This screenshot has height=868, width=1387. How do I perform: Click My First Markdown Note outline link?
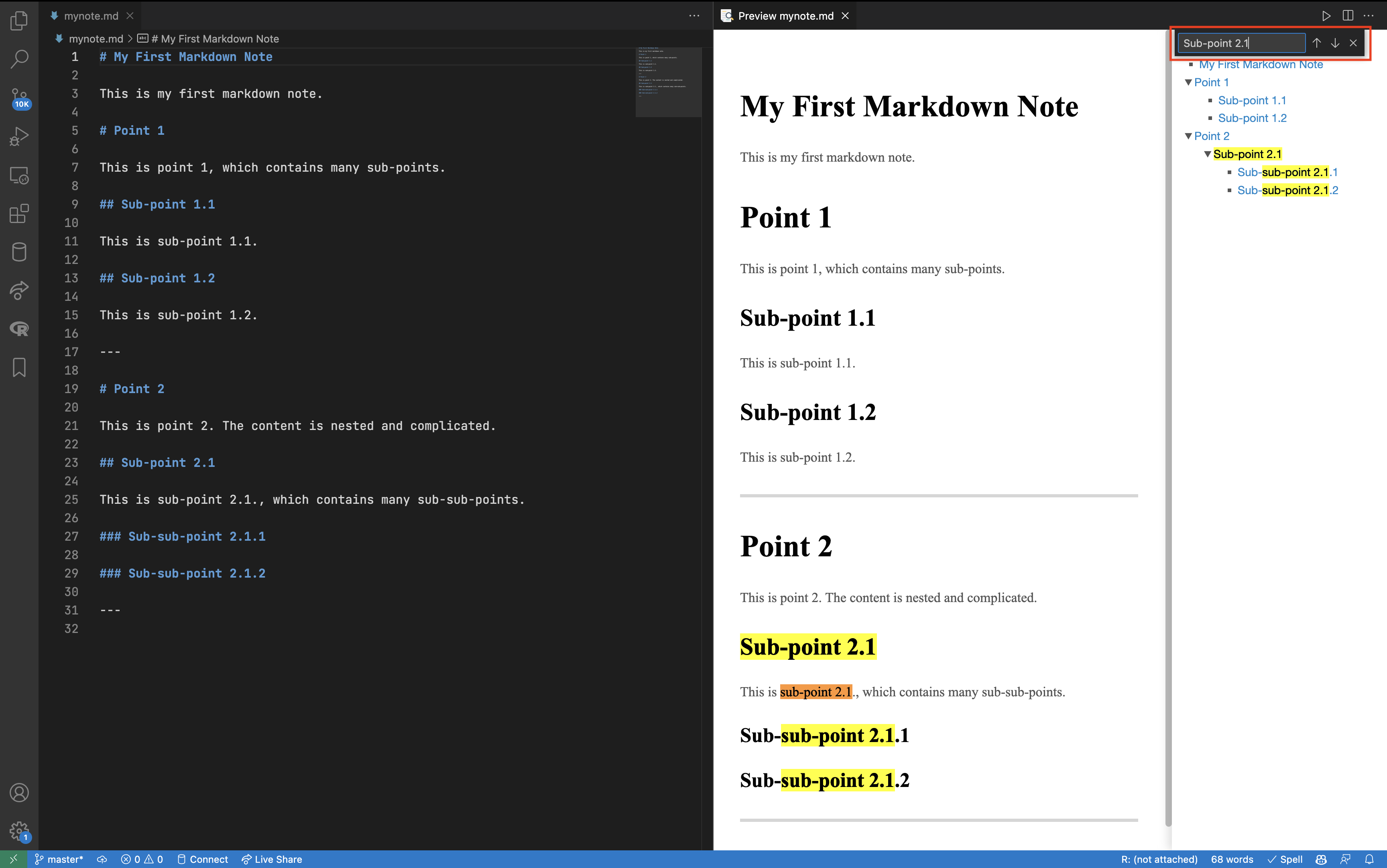tap(1261, 65)
